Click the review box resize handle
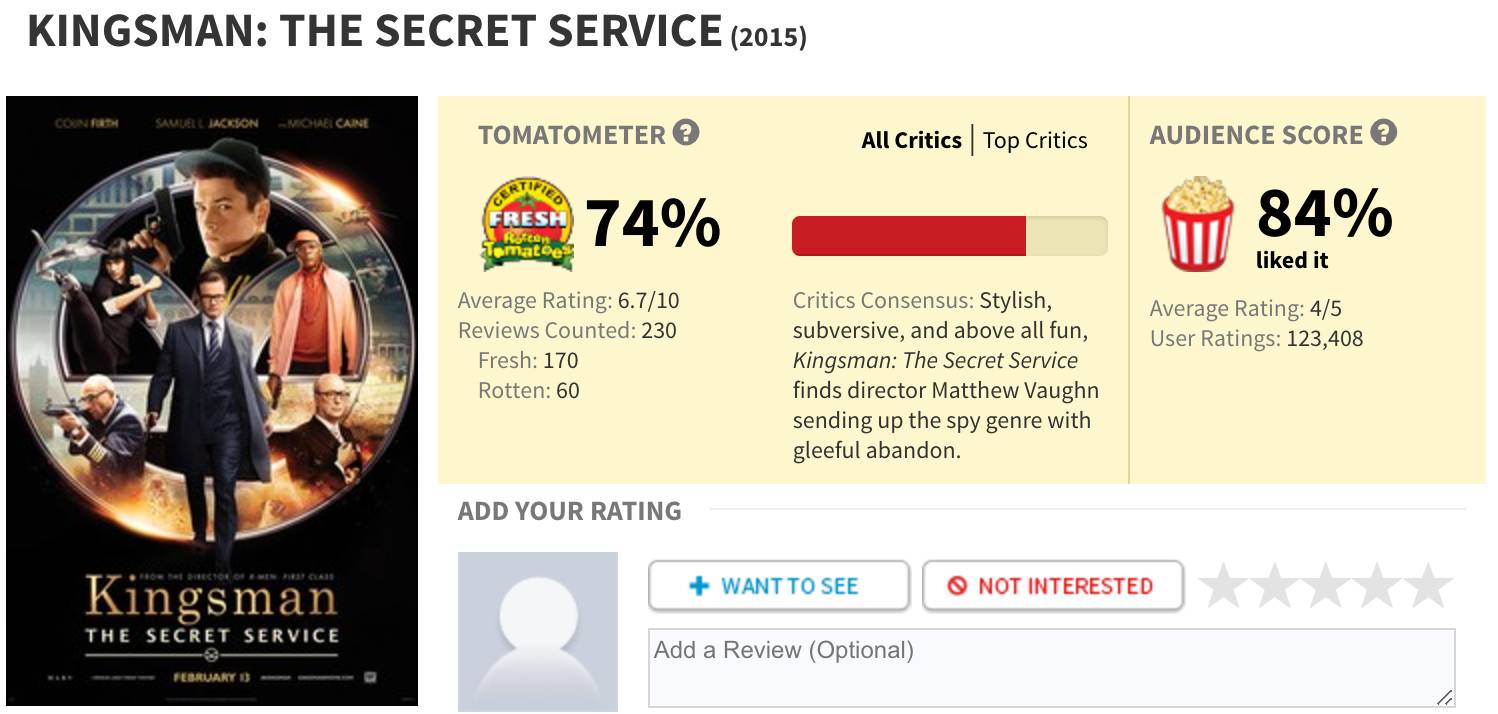 pos(1444,697)
